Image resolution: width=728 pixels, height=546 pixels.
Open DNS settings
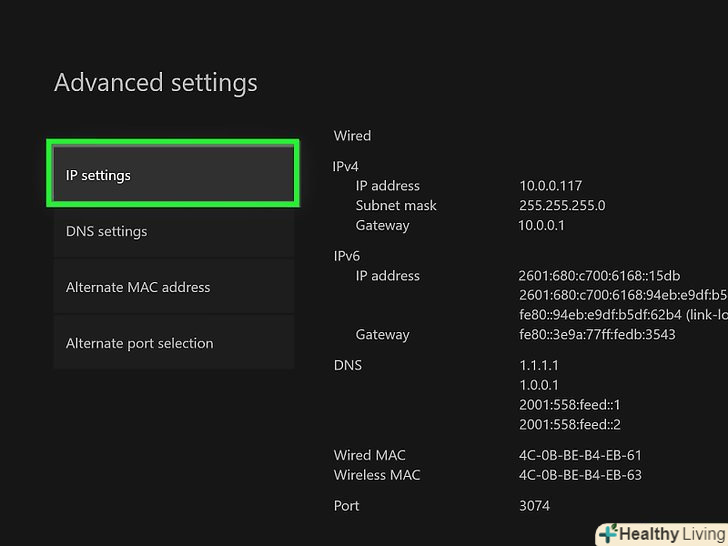[172, 231]
